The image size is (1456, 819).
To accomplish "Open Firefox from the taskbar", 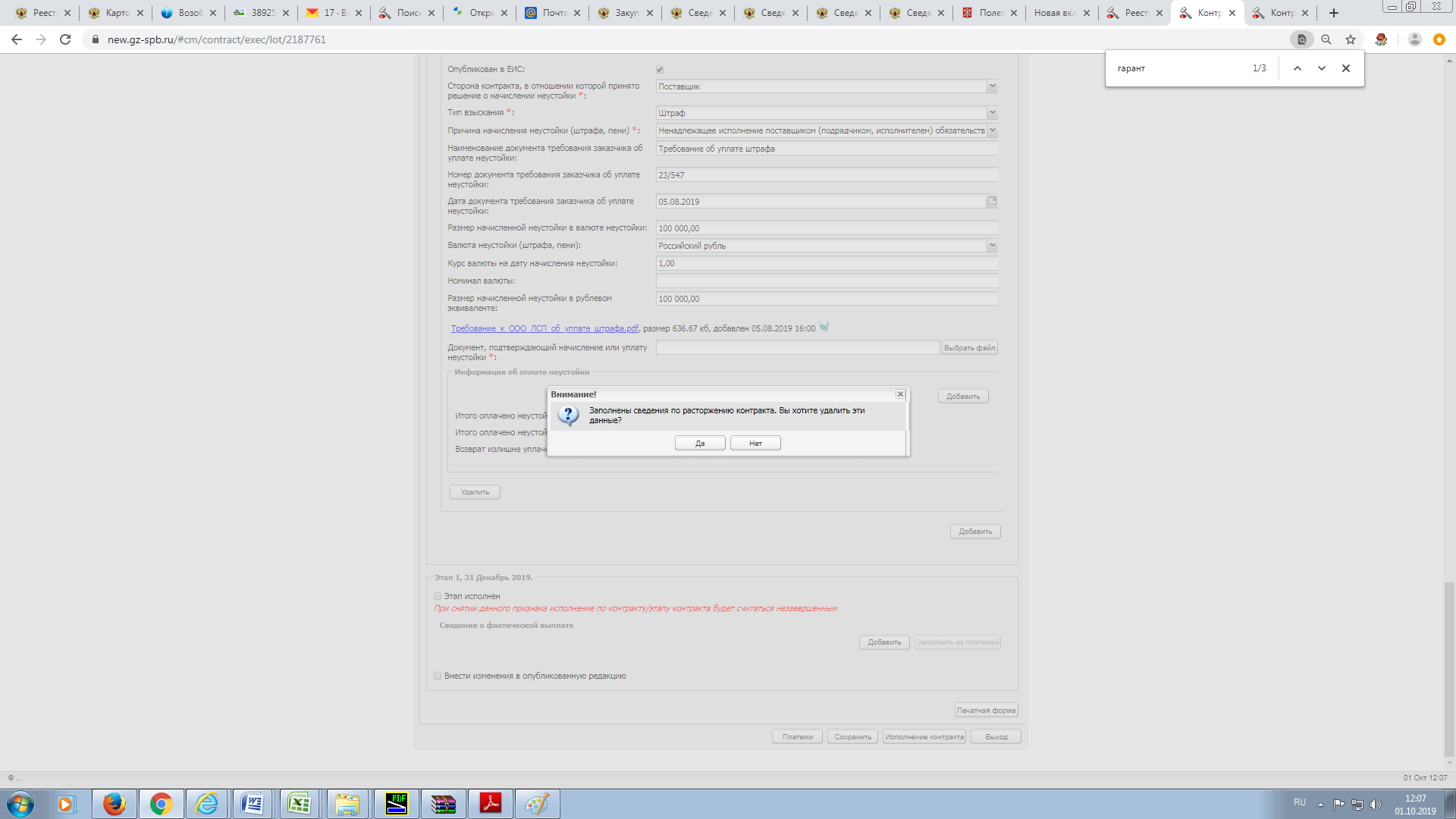I will click(115, 804).
